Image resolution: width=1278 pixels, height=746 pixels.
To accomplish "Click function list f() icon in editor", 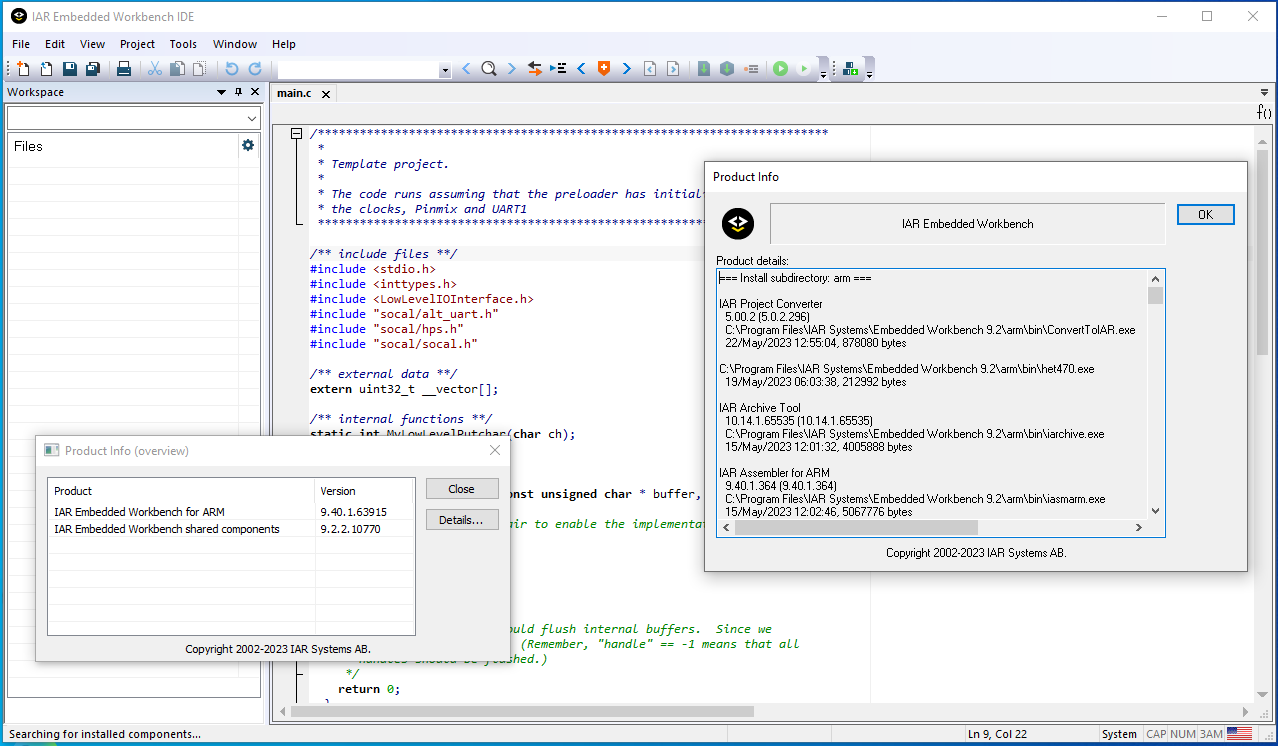I will tap(1264, 112).
